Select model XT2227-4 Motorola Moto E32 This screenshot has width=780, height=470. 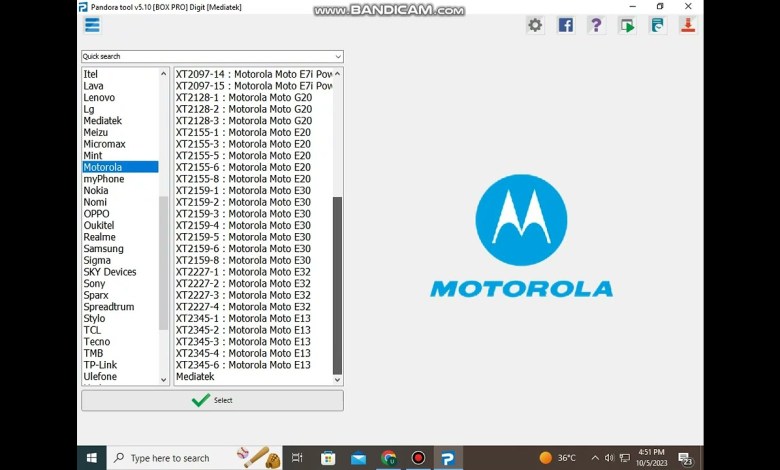(x=243, y=307)
